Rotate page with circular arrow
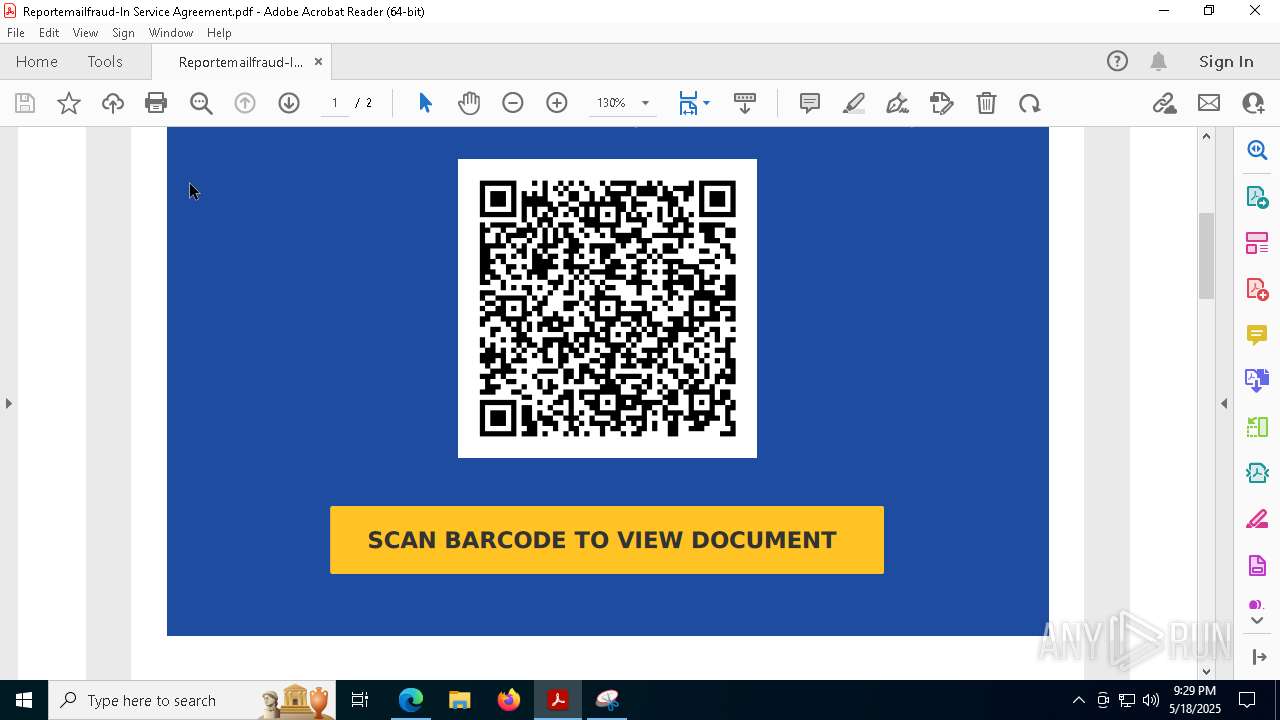1280x720 pixels. tap(1030, 103)
